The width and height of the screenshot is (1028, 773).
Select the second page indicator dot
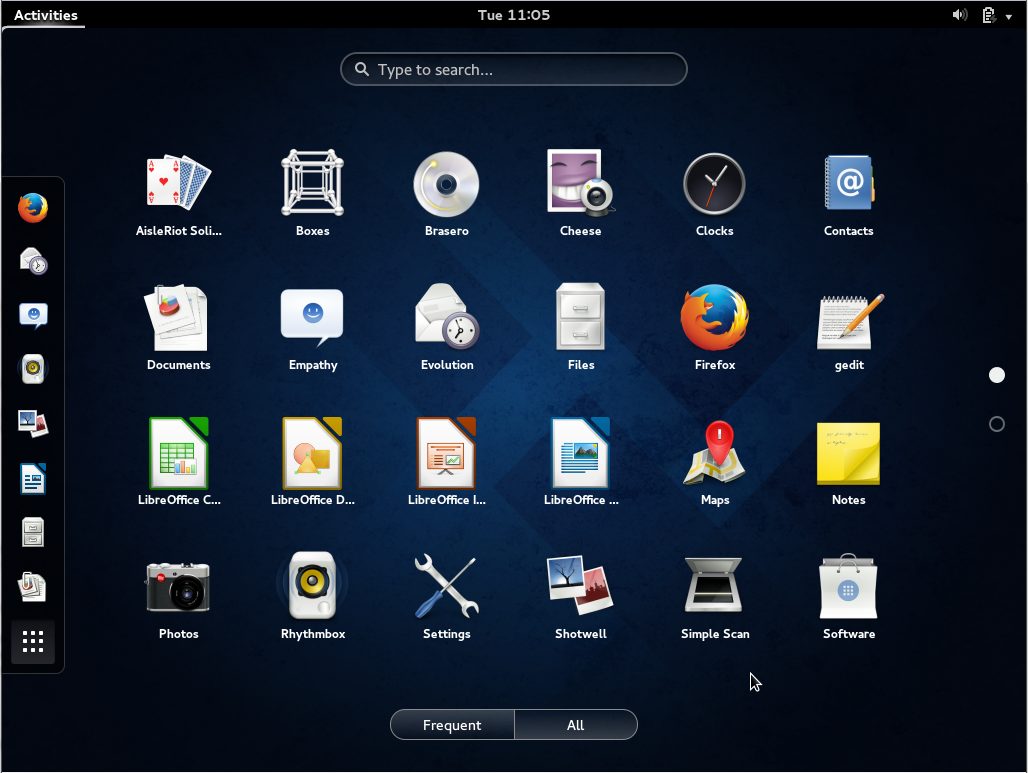(x=997, y=424)
